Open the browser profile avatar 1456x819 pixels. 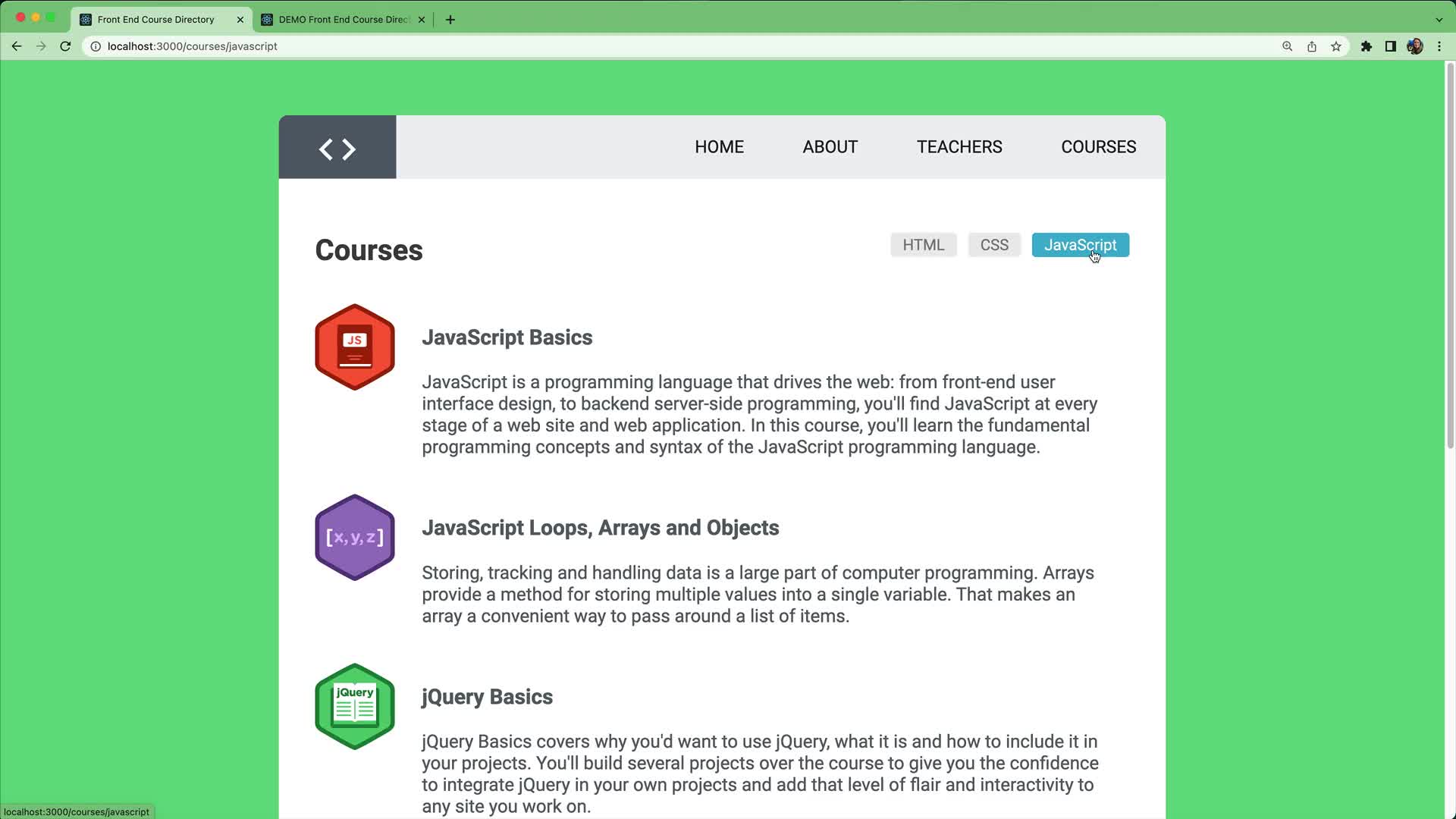[1415, 46]
